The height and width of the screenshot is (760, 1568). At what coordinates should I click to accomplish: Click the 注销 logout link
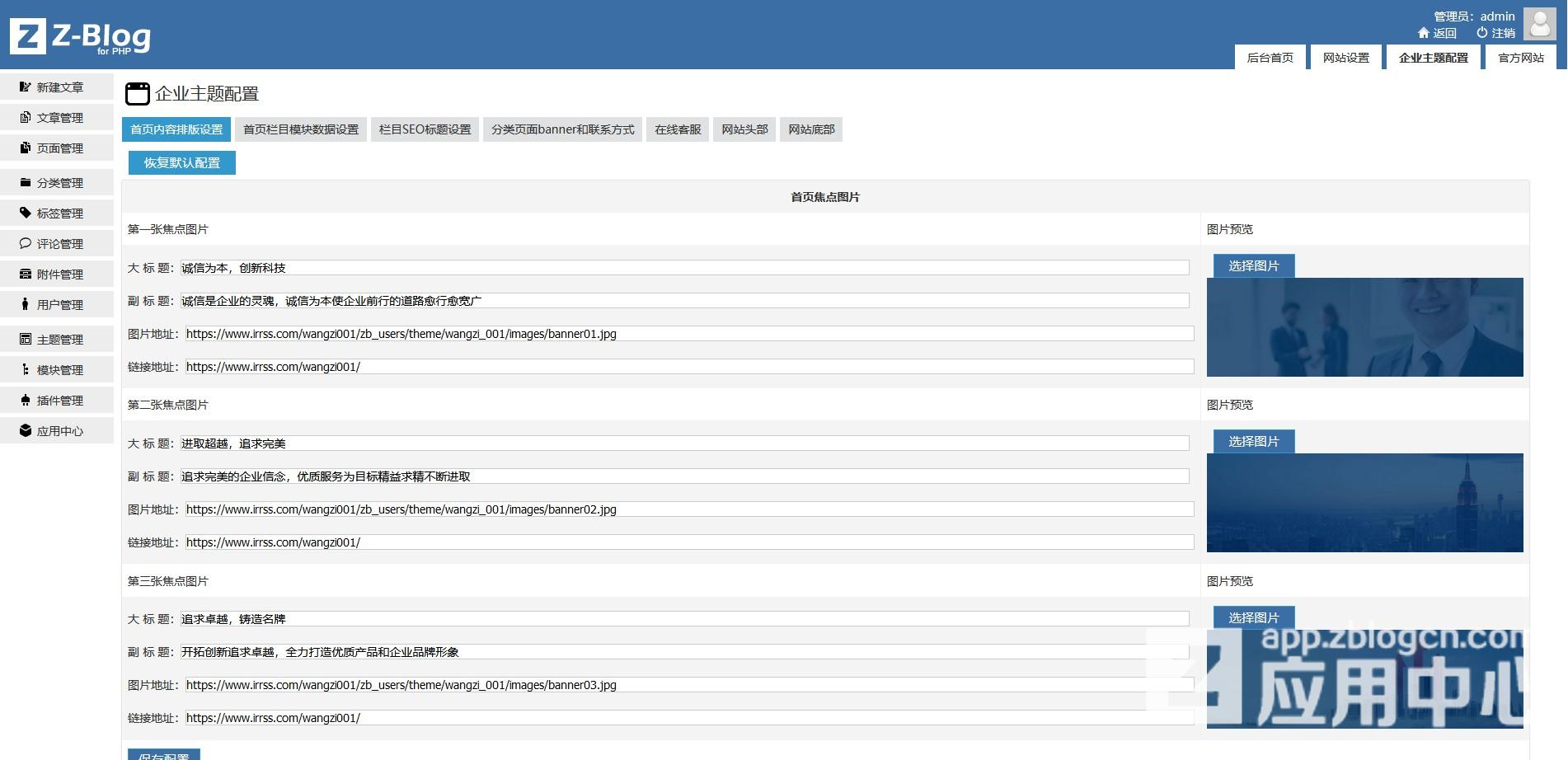click(x=1503, y=33)
